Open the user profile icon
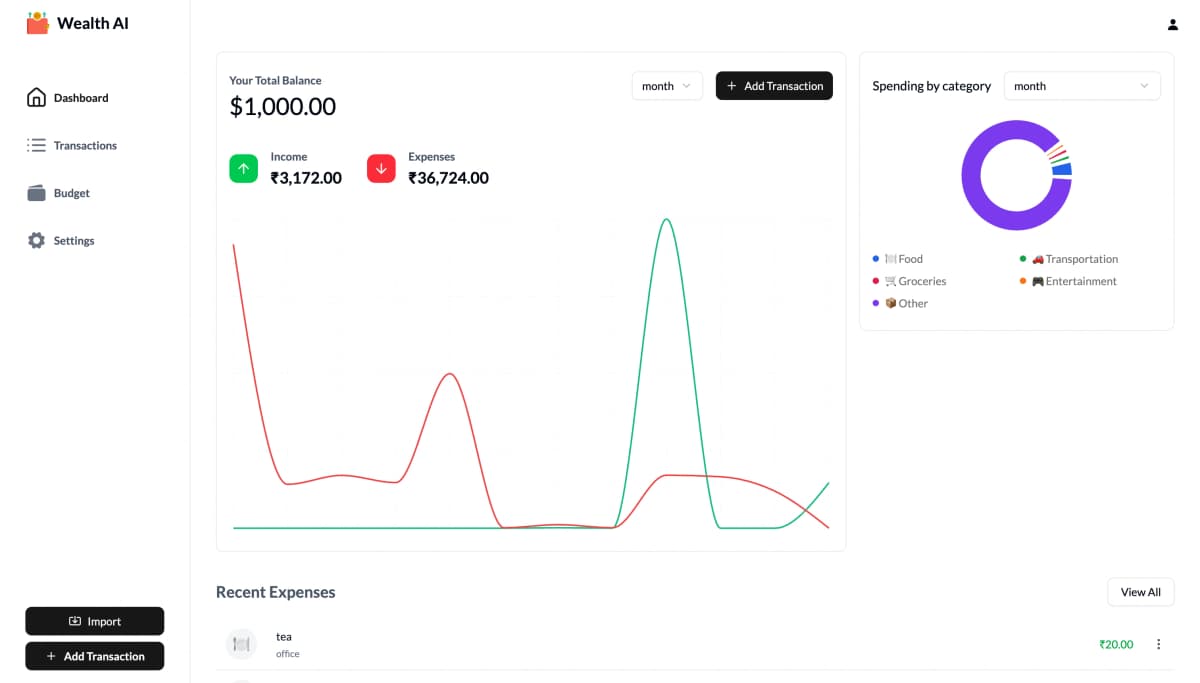 click(x=1172, y=24)
